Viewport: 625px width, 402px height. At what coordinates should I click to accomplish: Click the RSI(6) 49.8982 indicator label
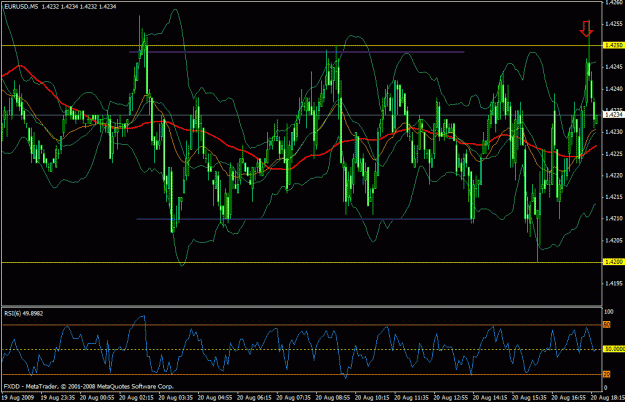(x=24, y=314)
